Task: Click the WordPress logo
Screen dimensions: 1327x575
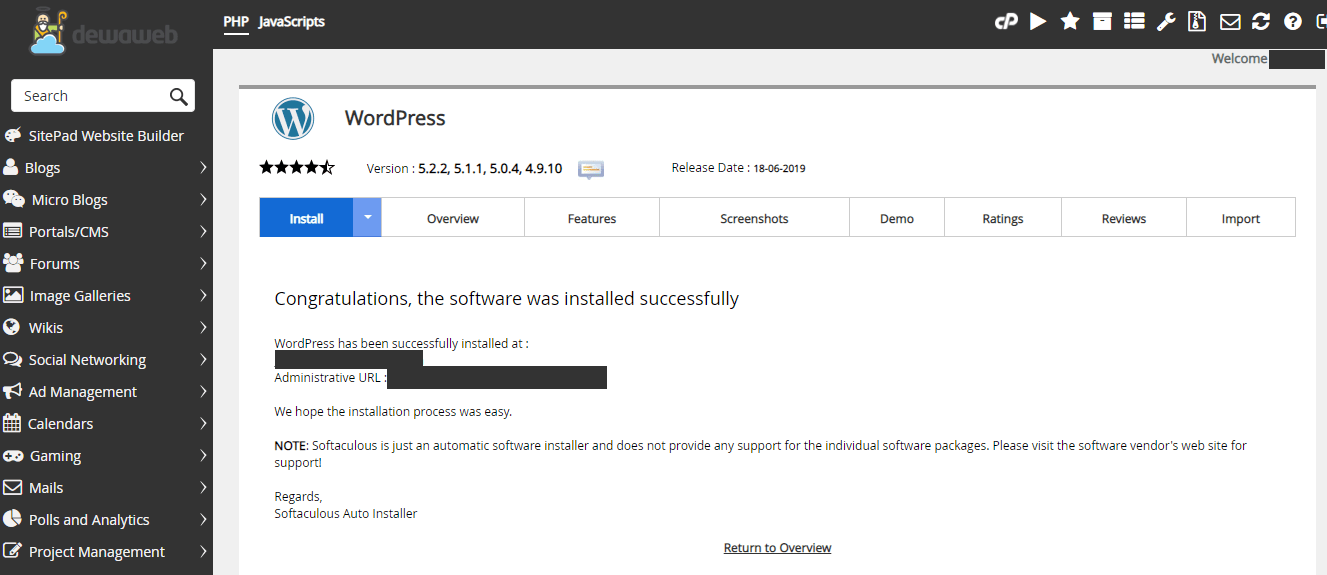Action: click(293, 118)
